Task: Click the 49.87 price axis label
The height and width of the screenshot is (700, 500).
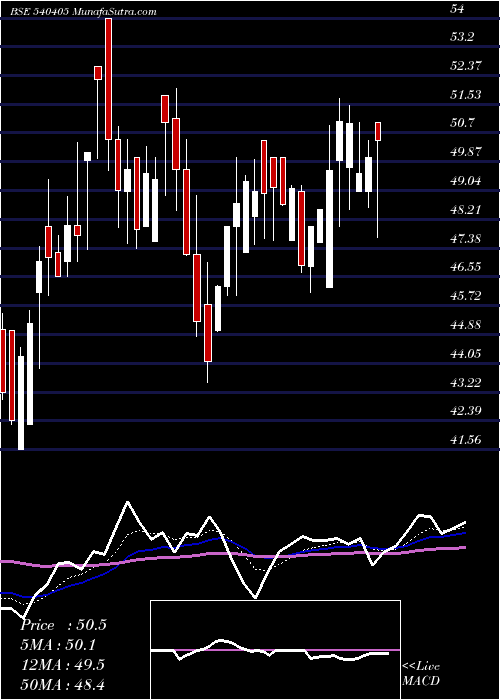Action: point(467,151)
